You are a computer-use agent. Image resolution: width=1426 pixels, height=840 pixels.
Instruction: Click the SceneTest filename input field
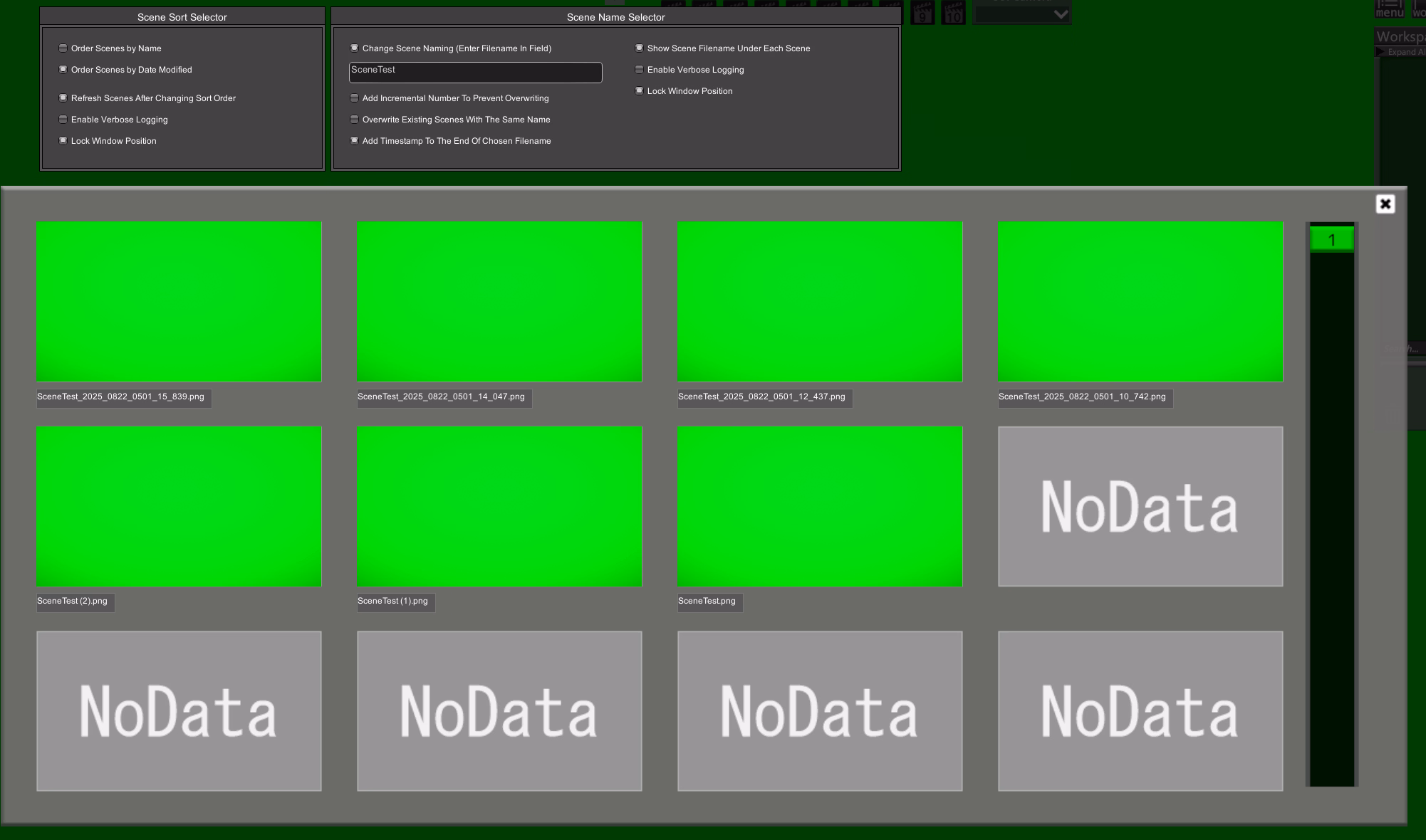[x=475, y=72]
